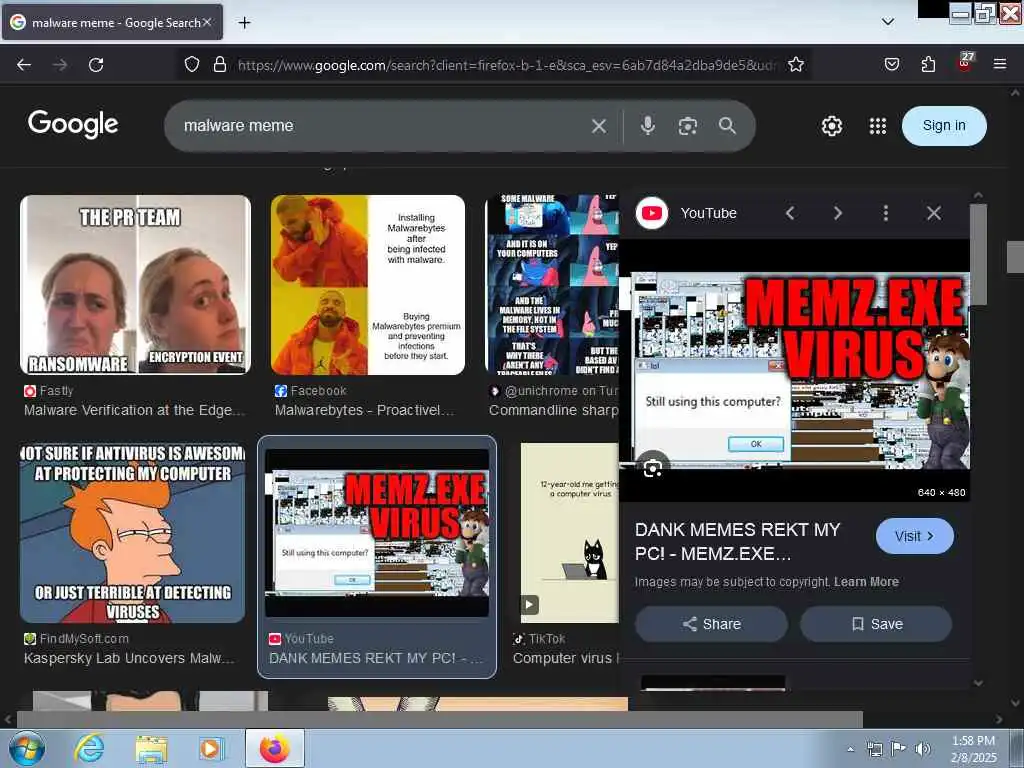Open the Pocket save icon
This screenshot has width=1024, height=768.
(x=892, y=65)
